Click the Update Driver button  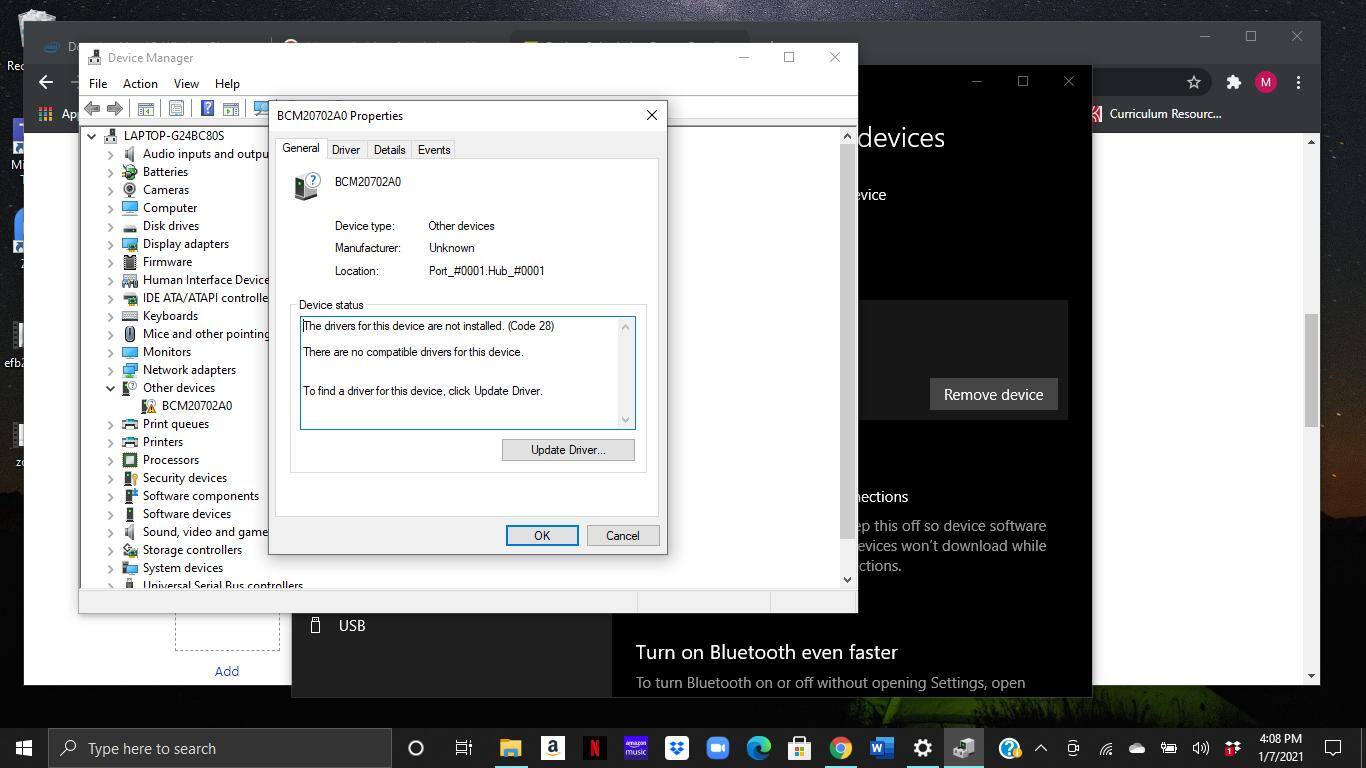point(567,450)
